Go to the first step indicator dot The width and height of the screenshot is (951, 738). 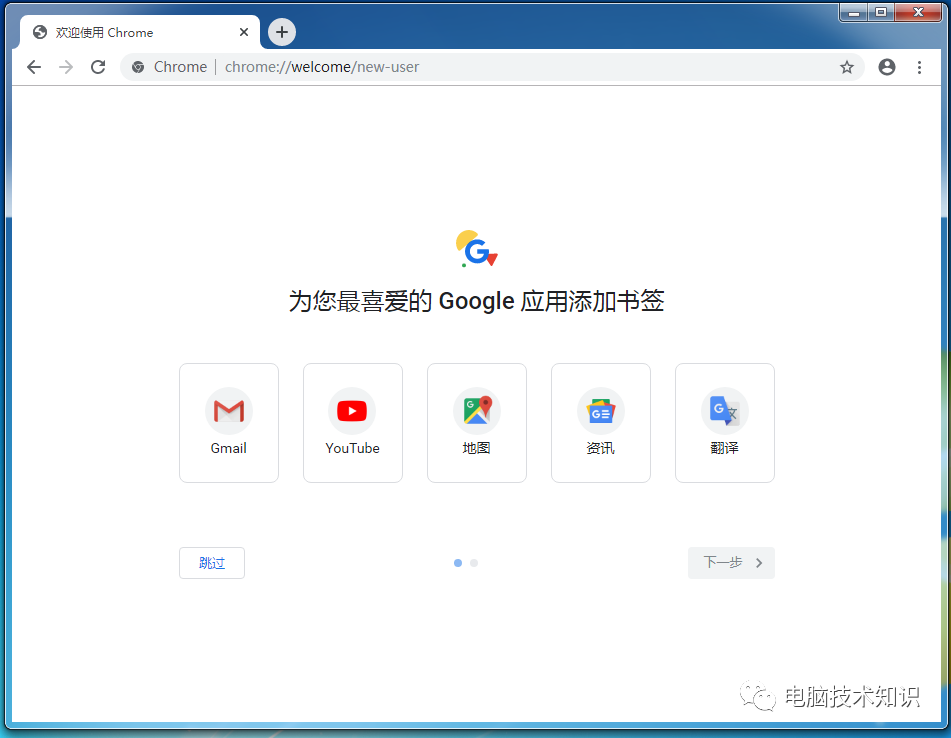tap(458, 563)
